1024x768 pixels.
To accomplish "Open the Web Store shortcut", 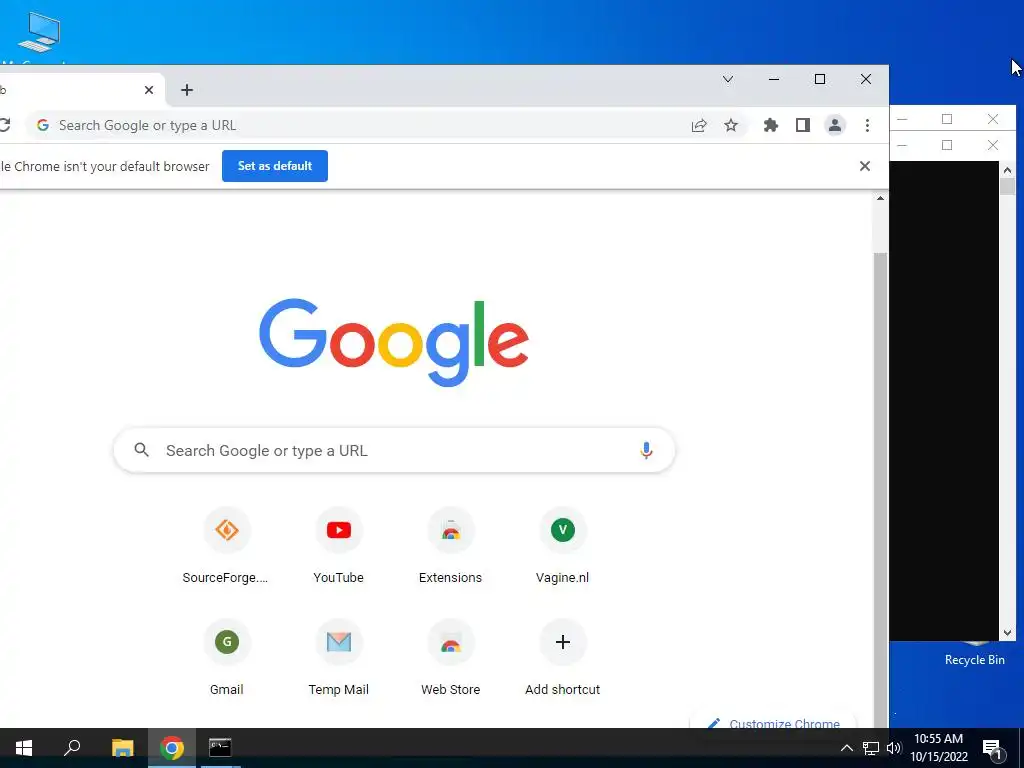I will pos(450,657).
